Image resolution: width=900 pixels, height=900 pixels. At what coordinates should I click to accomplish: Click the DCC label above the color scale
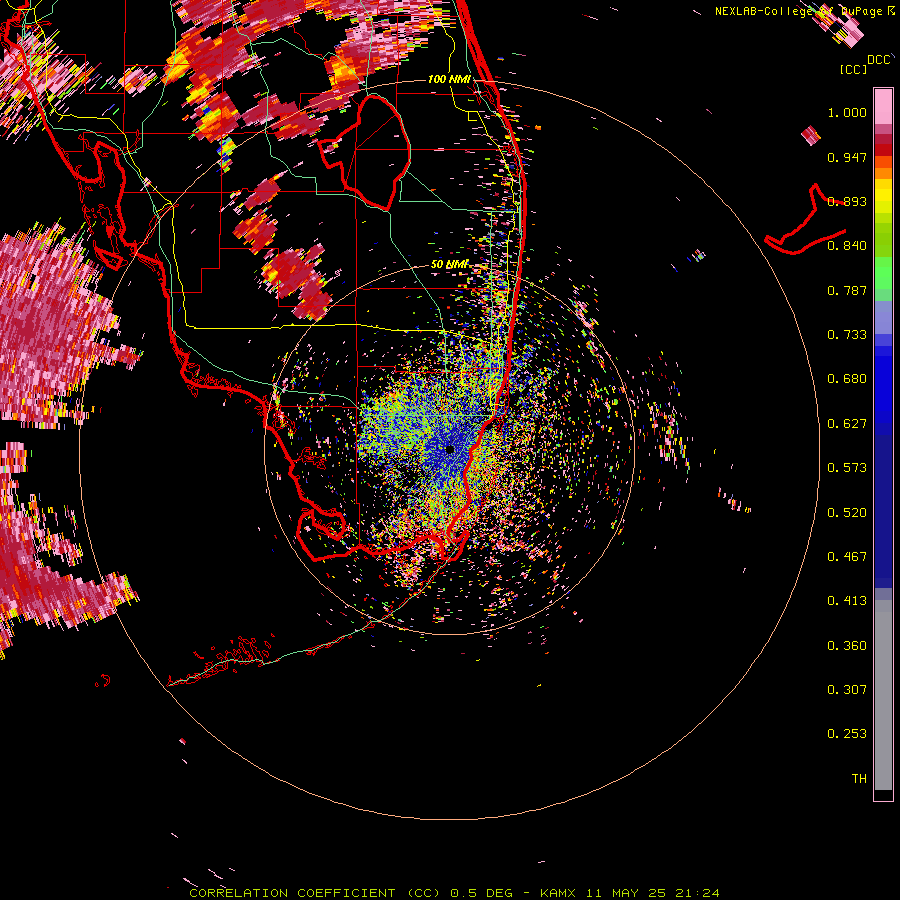coord(879,60)
